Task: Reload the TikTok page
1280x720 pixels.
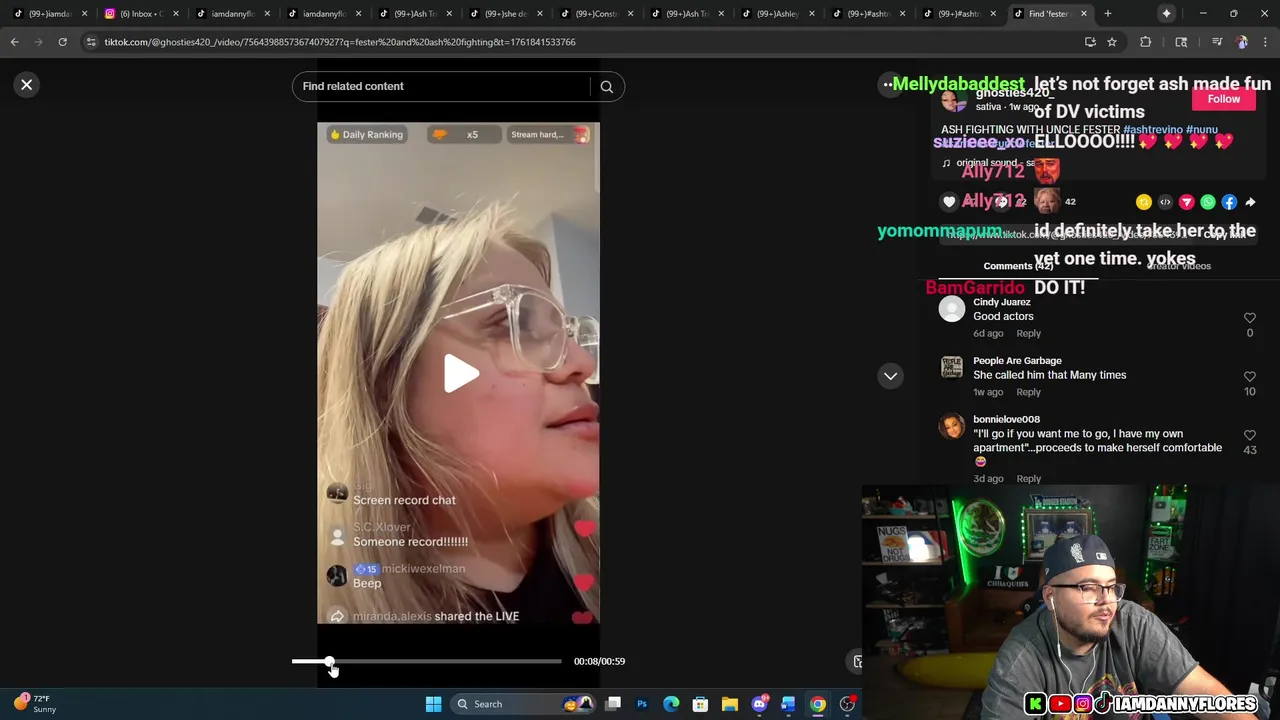Action: [62, 42]
